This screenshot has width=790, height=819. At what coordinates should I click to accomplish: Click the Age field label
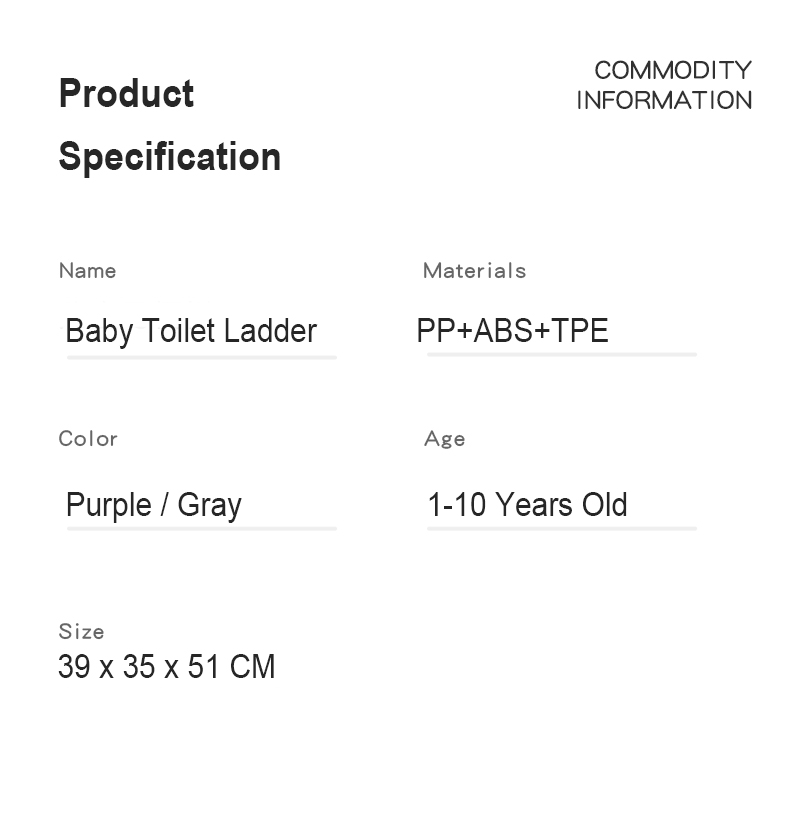444,439
